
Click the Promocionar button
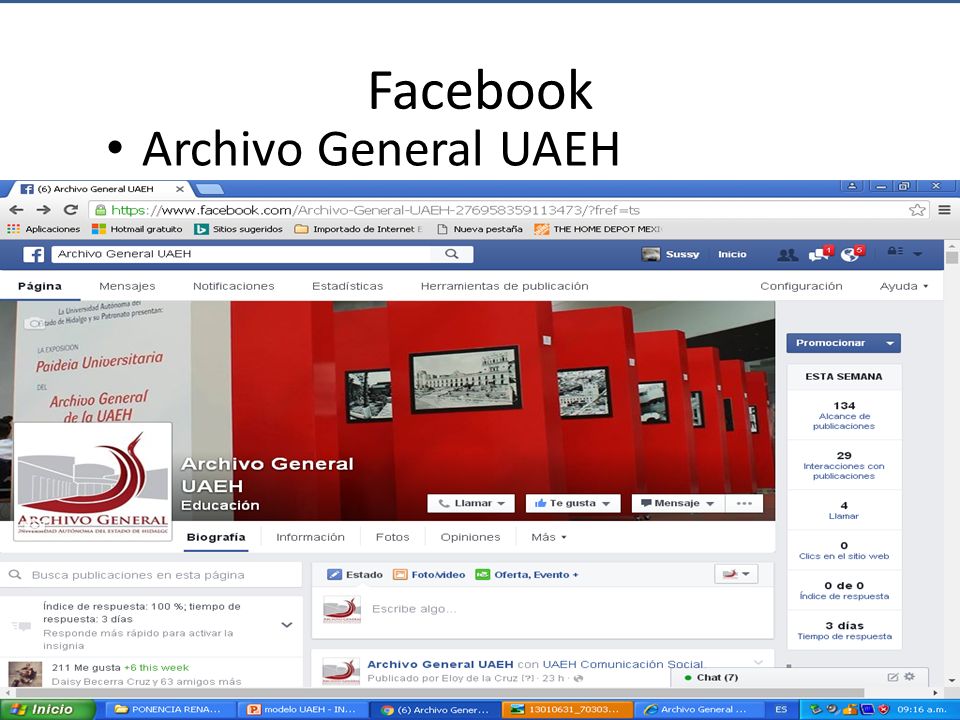(x=843, y=343)
